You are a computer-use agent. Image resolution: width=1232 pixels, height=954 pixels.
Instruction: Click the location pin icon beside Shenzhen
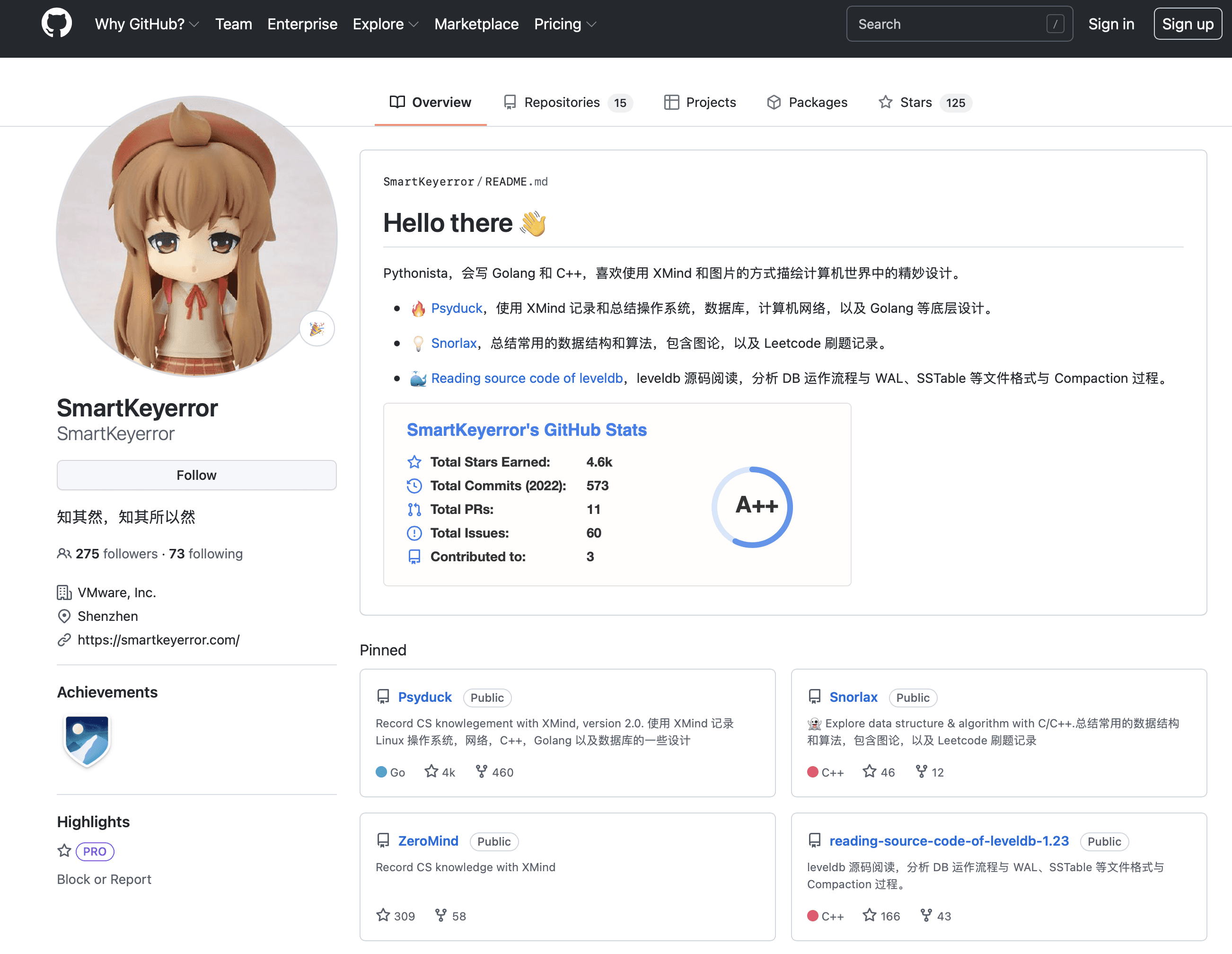[x=64, y=616]
